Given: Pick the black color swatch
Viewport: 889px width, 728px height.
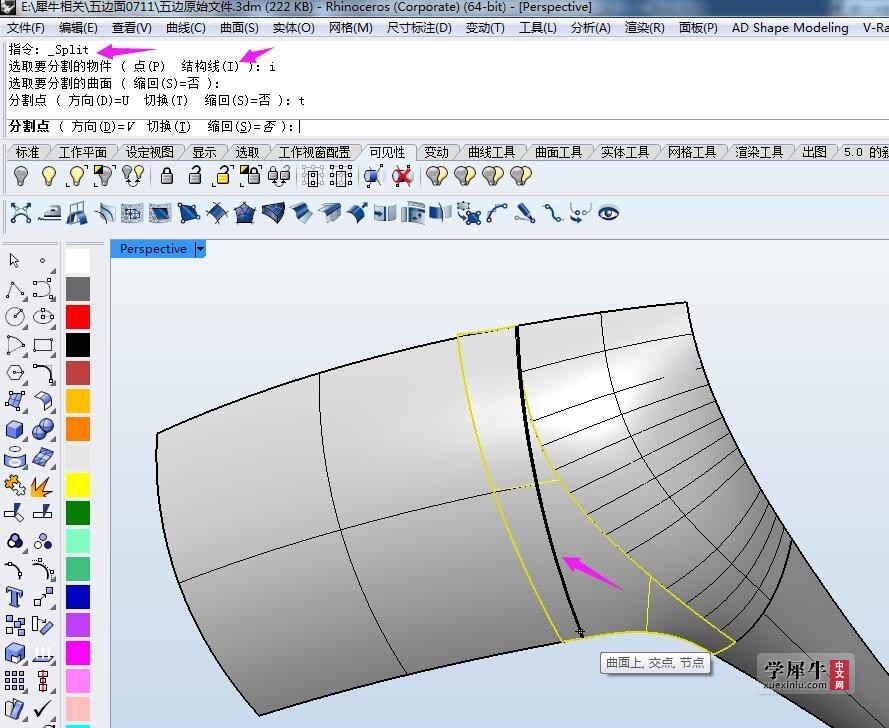Looking at the screenshot, I should (78, 345).
